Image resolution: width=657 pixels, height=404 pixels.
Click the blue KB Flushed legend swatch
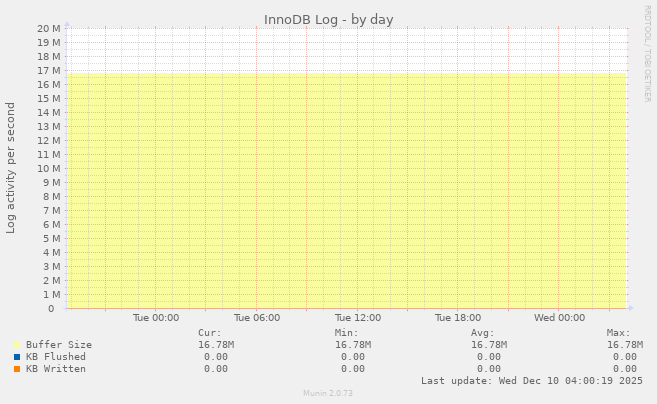click(17, 357)
